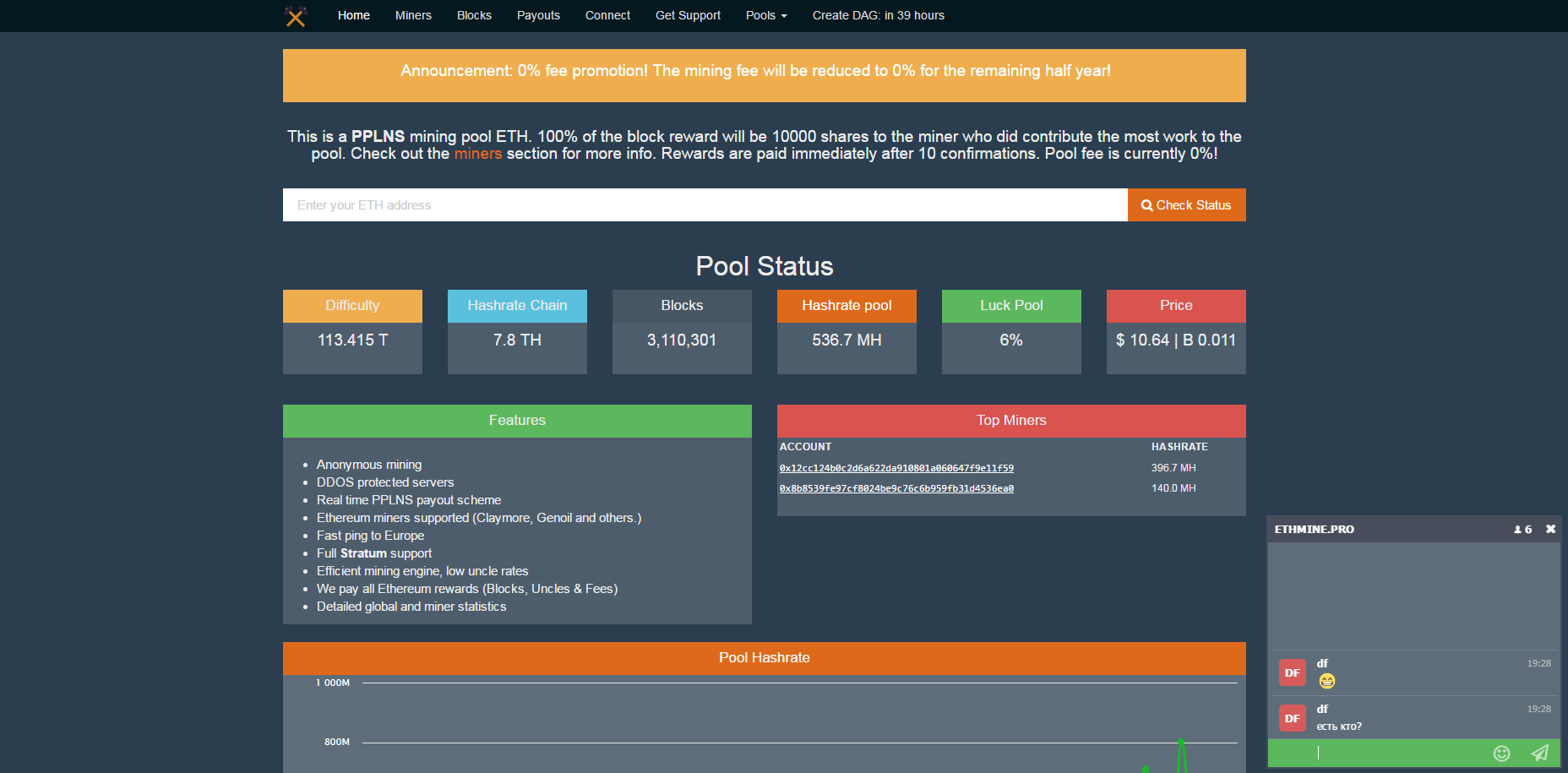Click the 396.7 MH hashrate cell
Image resolution: width=1568 pixels, height=773 pixels.
1173,468
